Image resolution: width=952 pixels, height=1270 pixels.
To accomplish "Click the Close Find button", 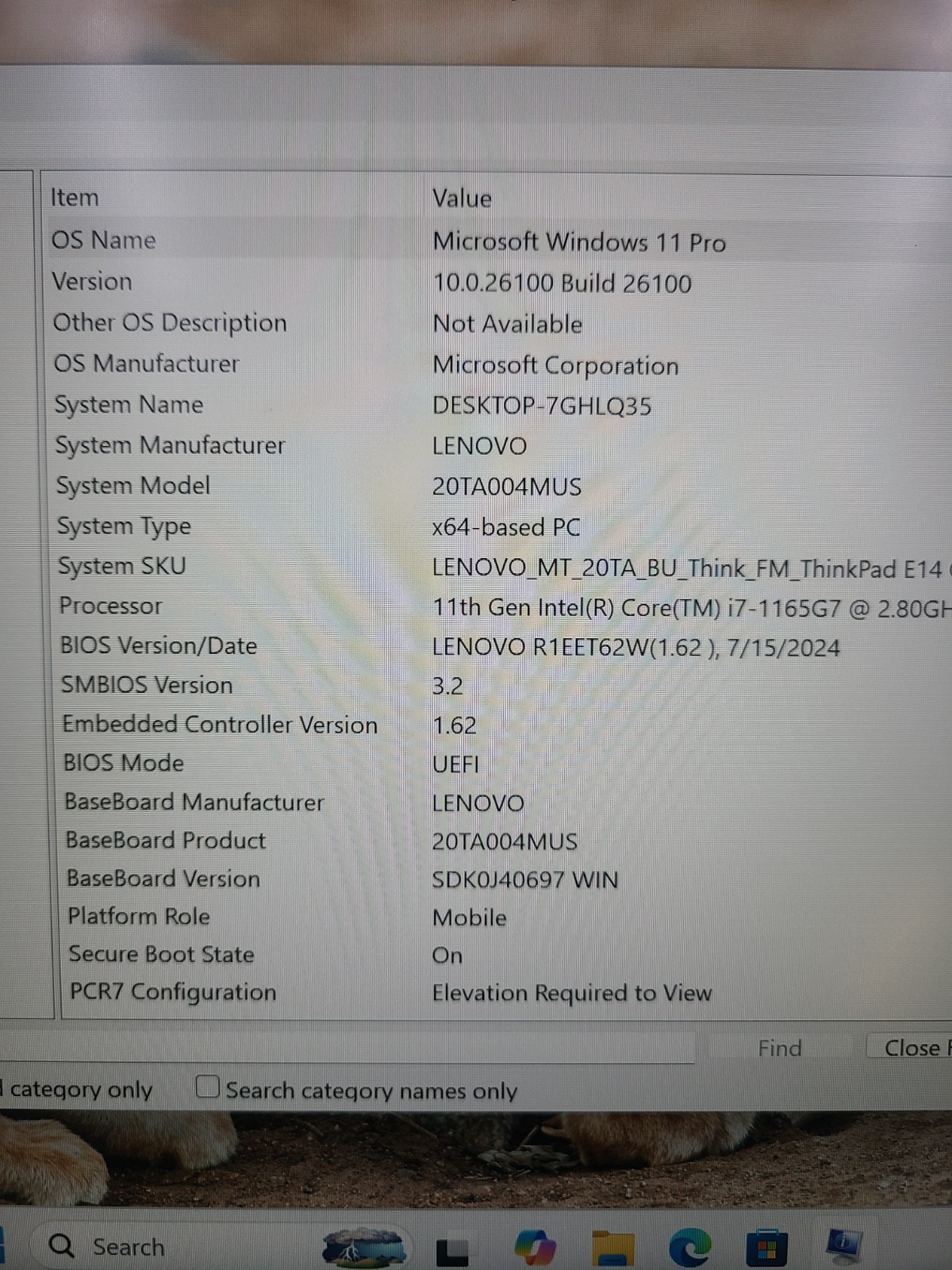I will coord(911,1048).
